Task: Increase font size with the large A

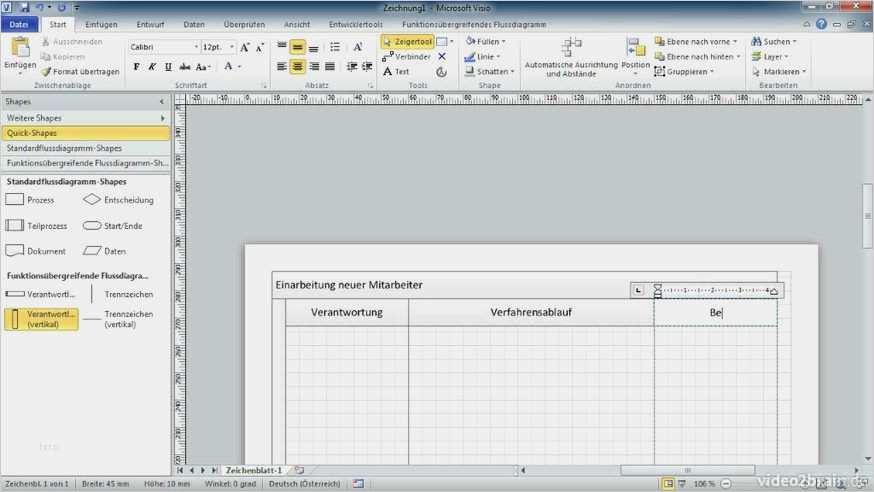Action: click(245, 47)
